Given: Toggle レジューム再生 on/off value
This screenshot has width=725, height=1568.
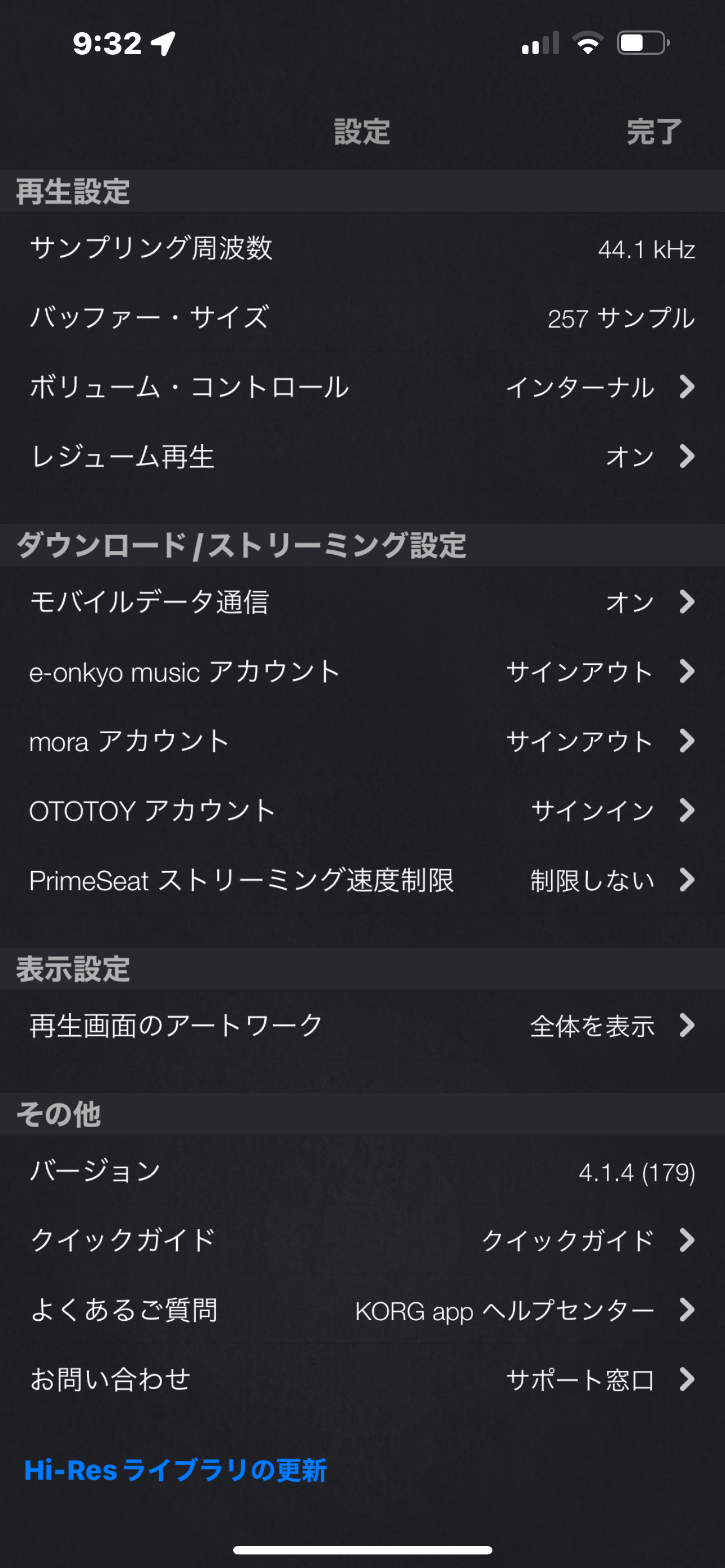Looking at the screenshot, I should point(630,457).
